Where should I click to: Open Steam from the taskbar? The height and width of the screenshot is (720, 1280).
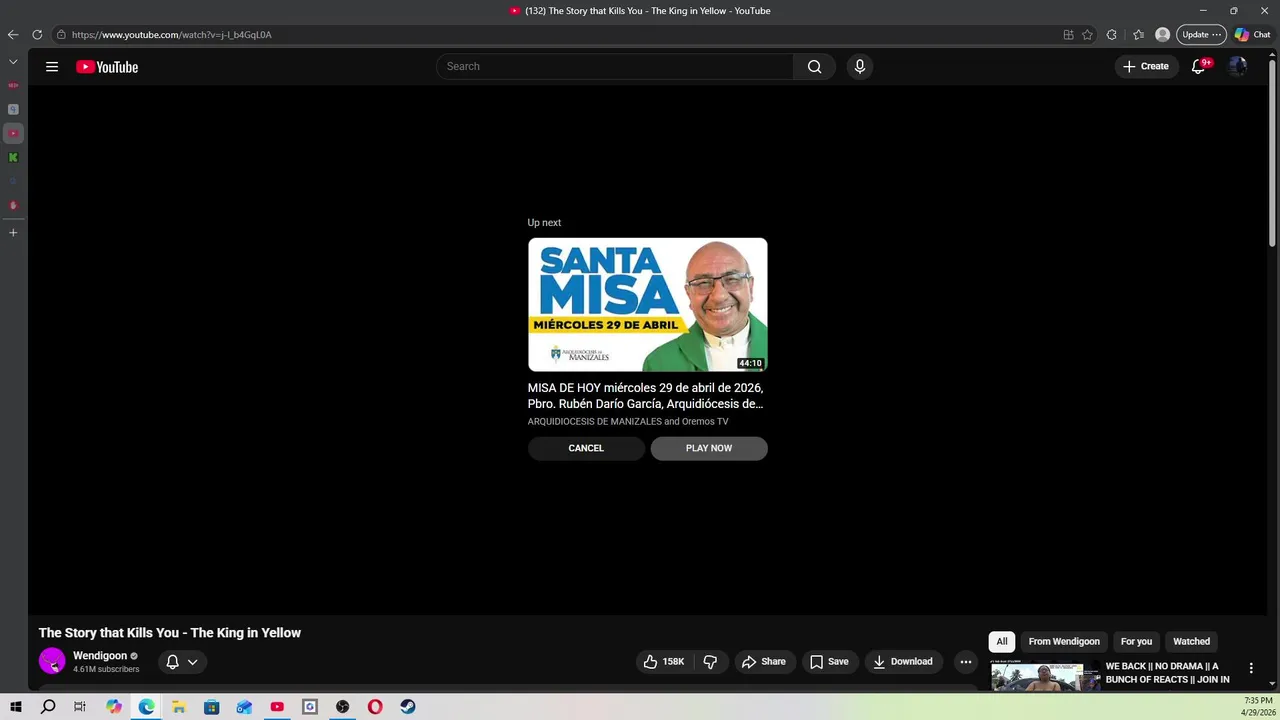point(408,707)
